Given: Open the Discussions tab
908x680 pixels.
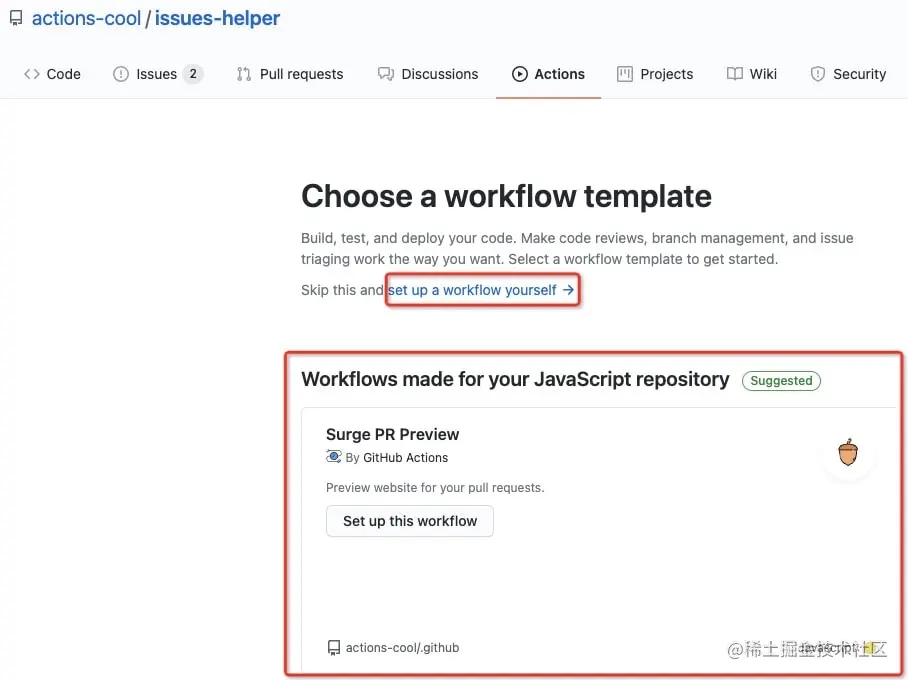Looking at the screenshot, I should (439, 74).
